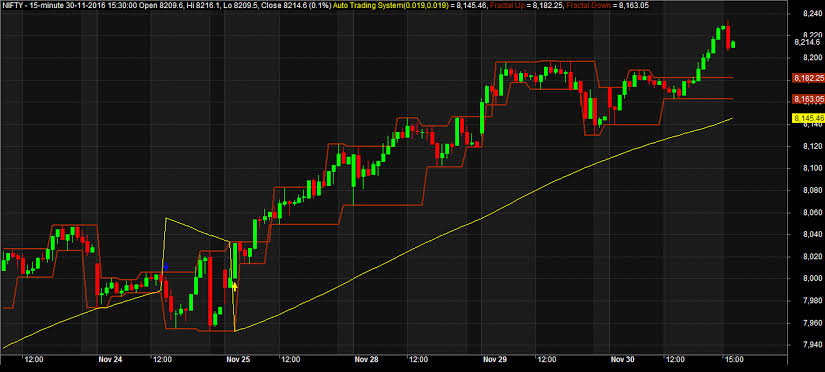Click the 8,214.6 last price label

tap(808, 42)
